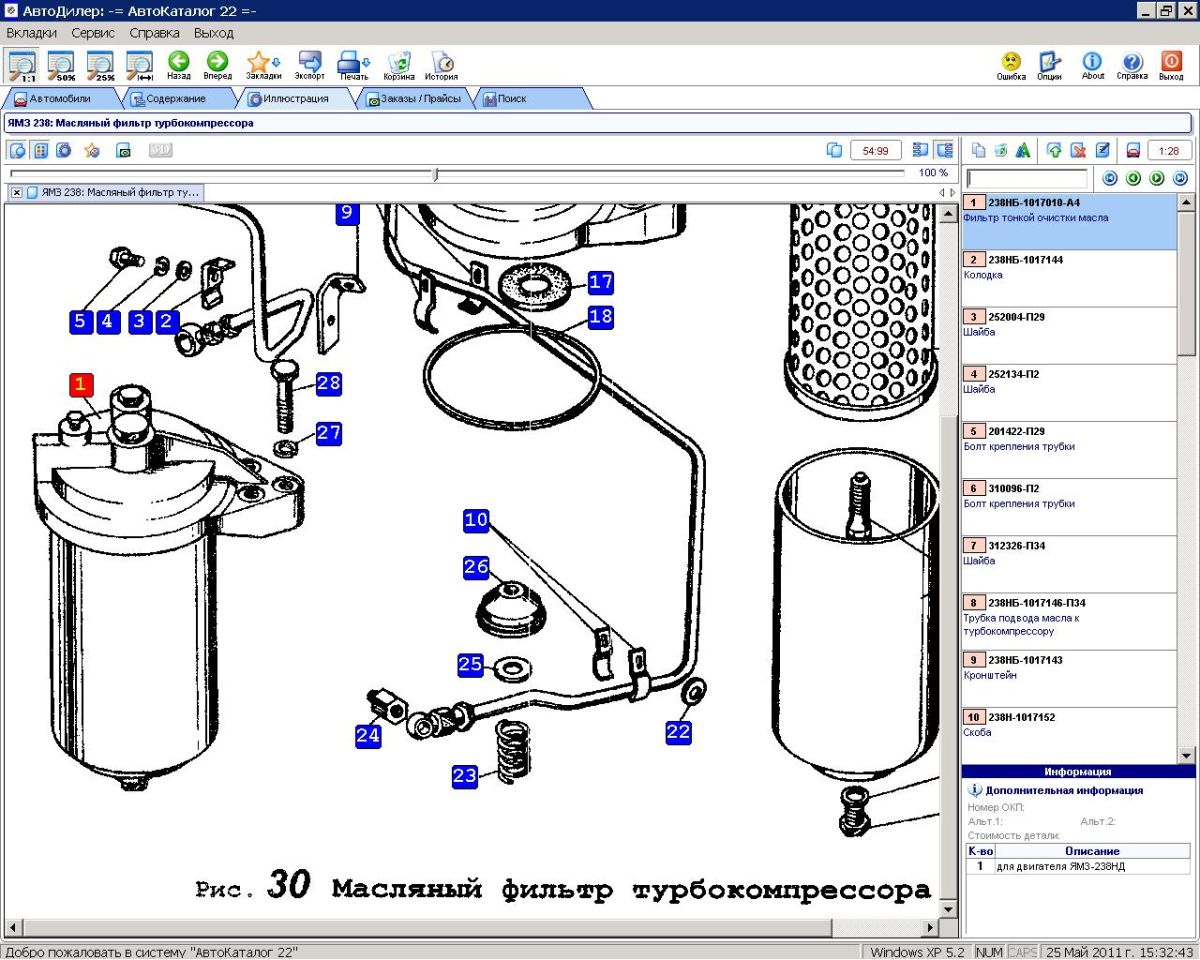Toggle the 1:1 zoom mode button
Viewport: 1200px width, 960px height.
pos(23,65)
